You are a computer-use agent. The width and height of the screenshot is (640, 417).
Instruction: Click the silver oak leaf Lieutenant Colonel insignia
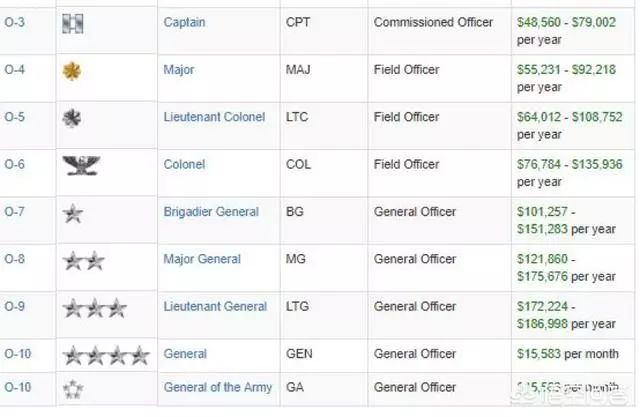[x=71, y=118]
